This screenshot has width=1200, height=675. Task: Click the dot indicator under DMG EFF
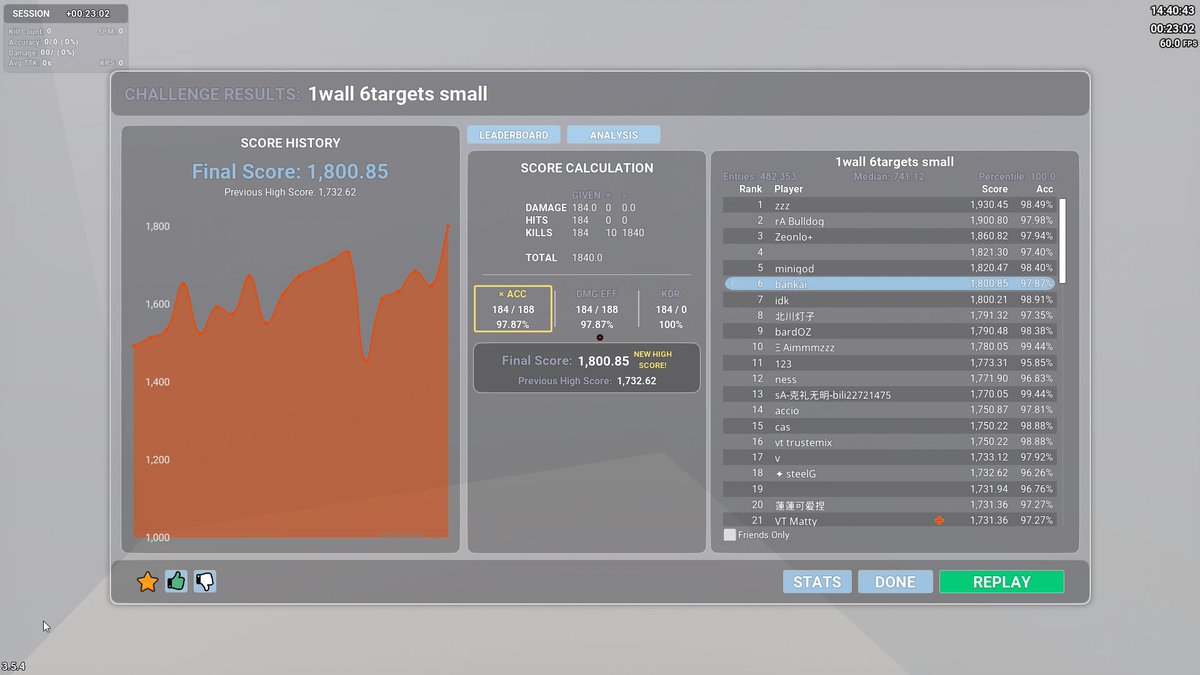point(600,338)
